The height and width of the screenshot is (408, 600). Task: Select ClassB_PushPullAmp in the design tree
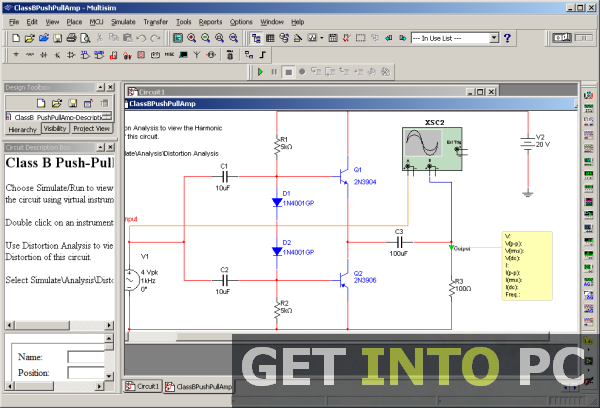coord(59,117)
